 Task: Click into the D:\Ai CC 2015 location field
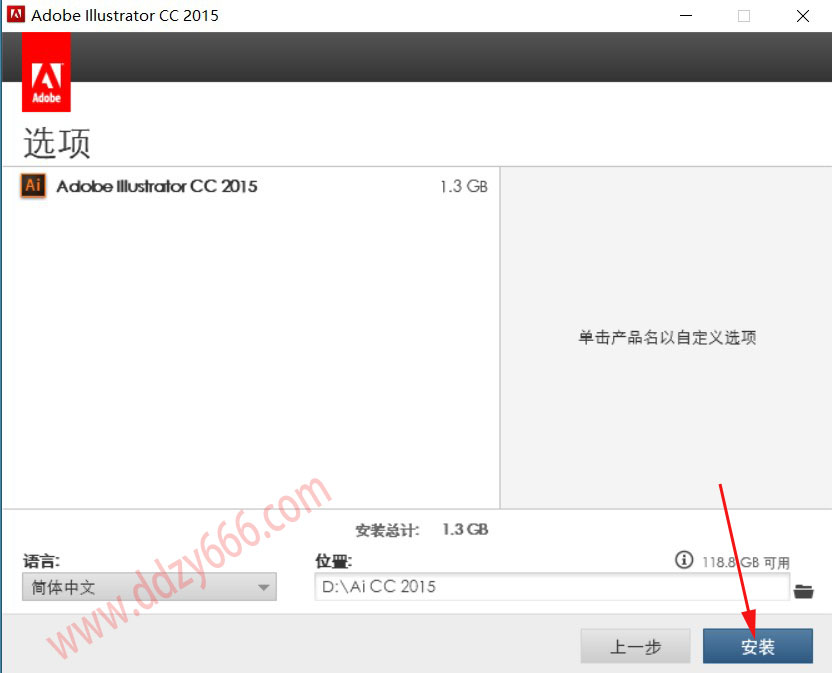click(551, 587)
